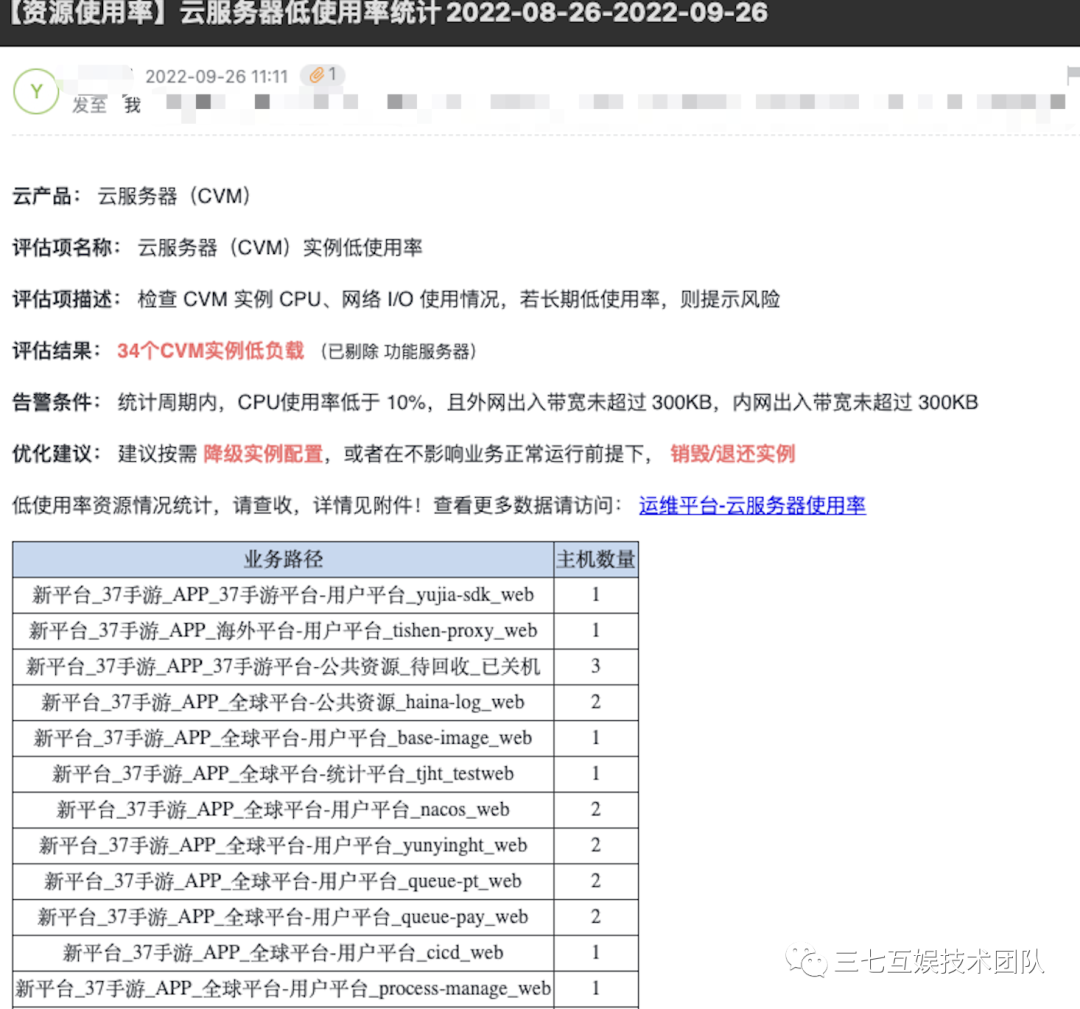This screenshot has height=1009, width=1080.
Task: Click the 业务路径 table header
Action: click(283, 559)
